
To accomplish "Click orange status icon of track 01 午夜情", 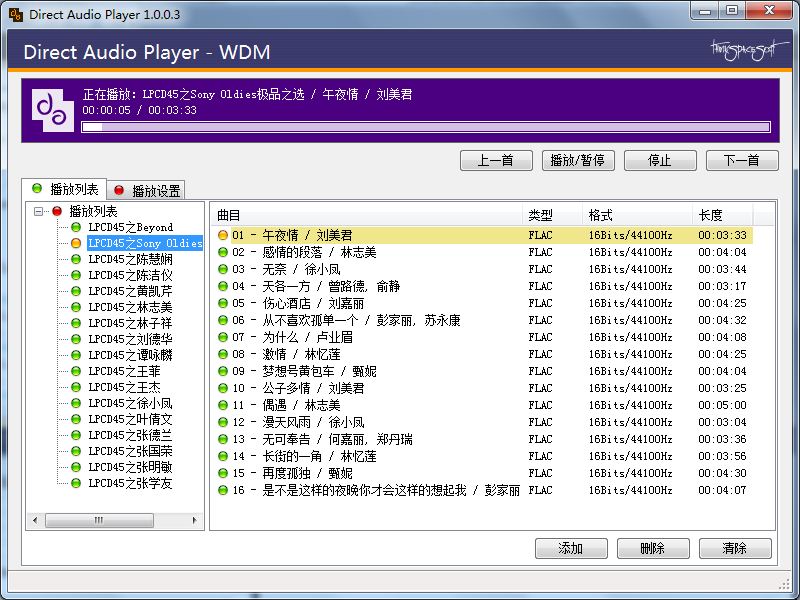I will click(x=223, y=235).
